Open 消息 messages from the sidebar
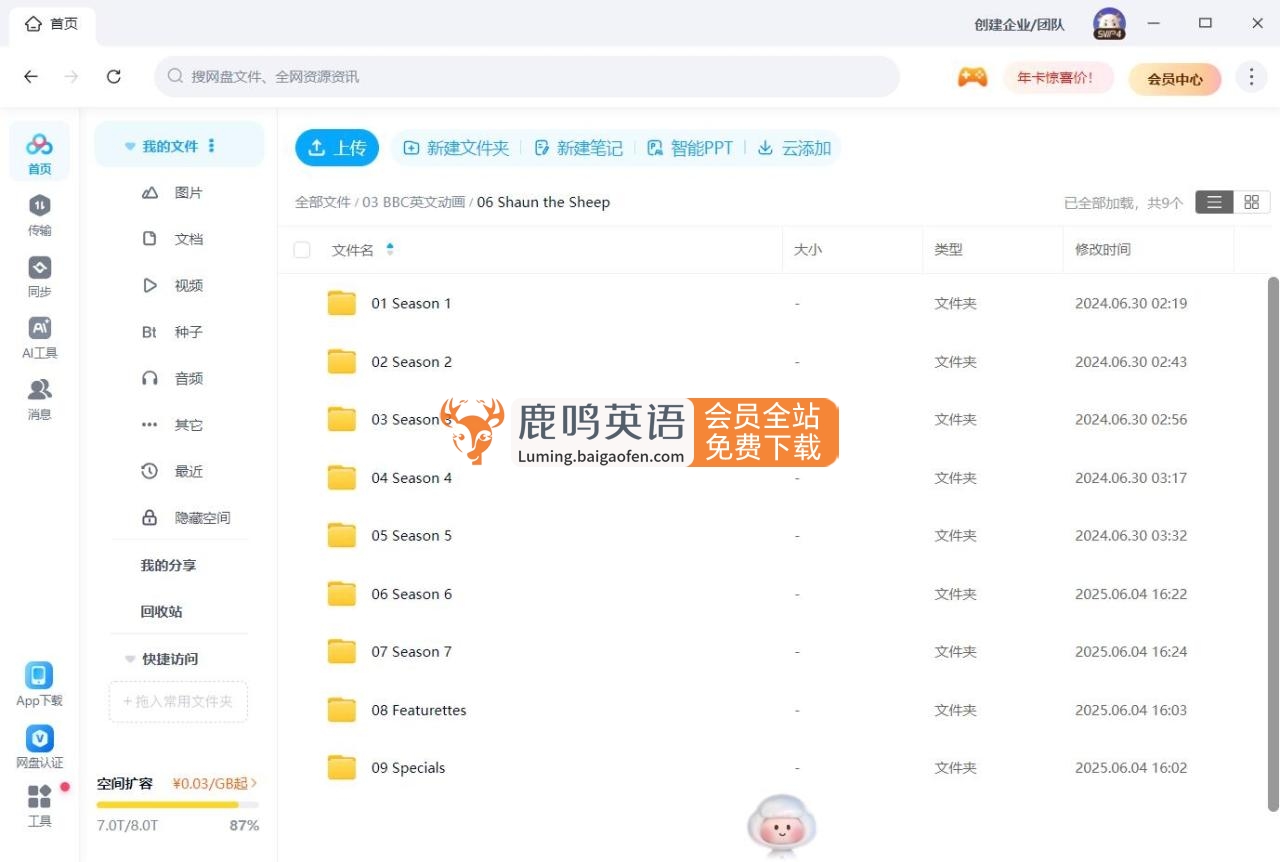The height and width of the screenshot is (862, 1280). coord(39,398)
